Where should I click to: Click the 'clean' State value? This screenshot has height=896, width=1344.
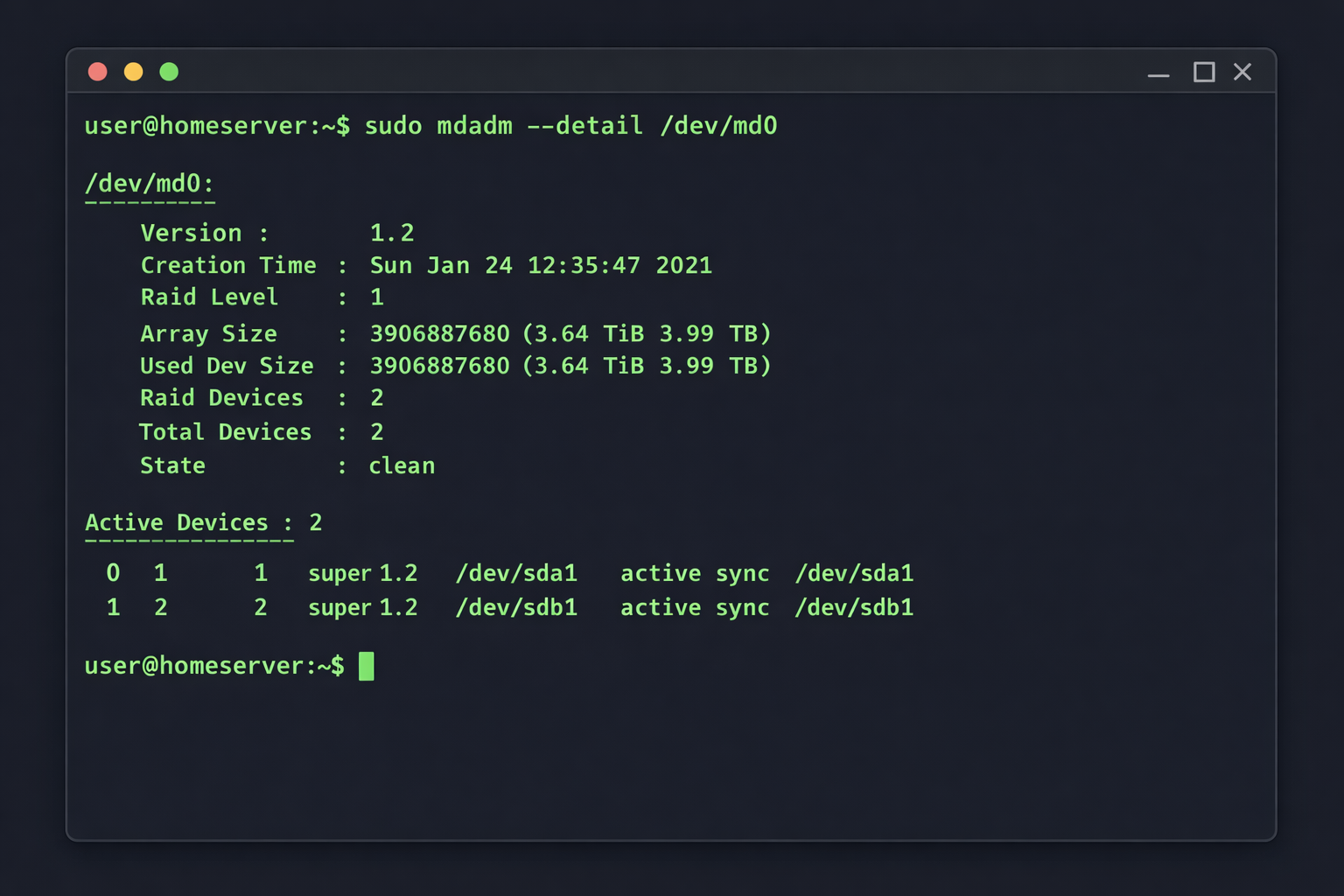coord(402,465)
